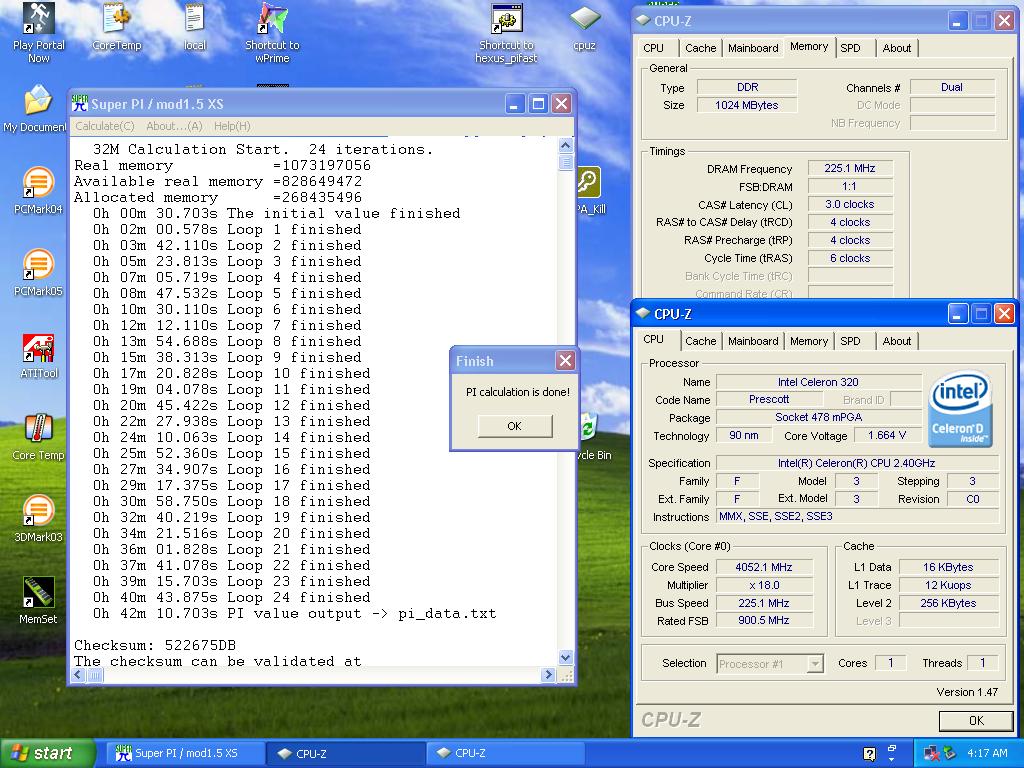Click the Channels # Dual field
Screen dimensions: 1024x768
click(952, 87)
